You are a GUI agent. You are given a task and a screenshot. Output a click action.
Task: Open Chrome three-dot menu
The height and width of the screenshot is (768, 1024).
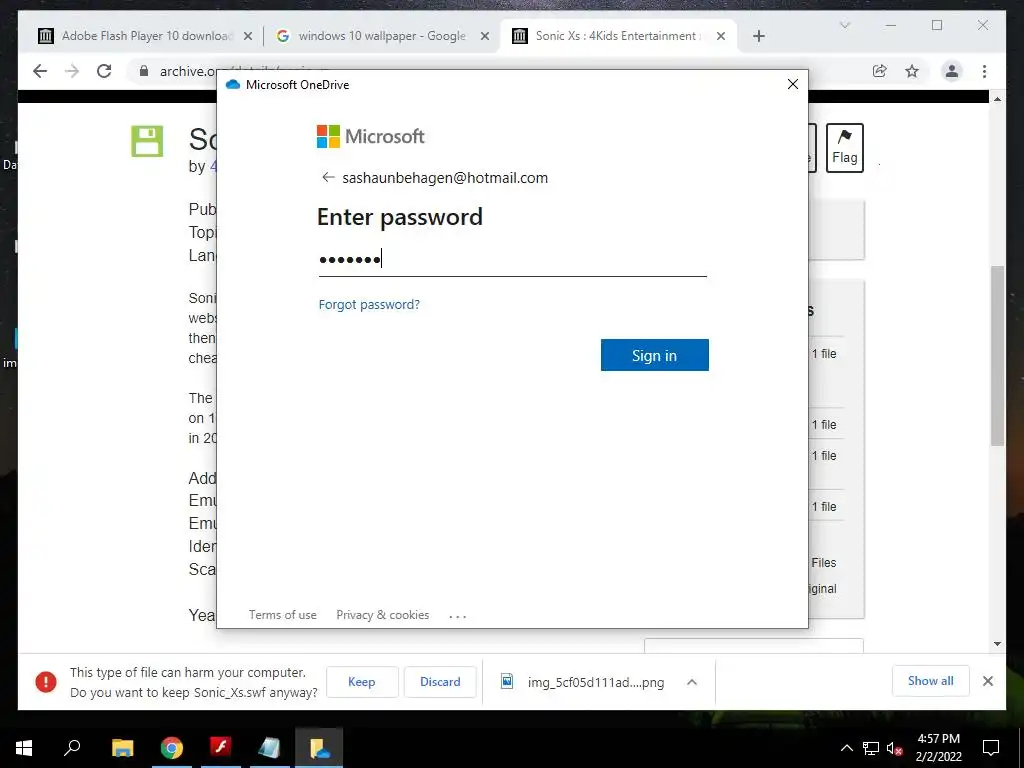pos(984,71)
